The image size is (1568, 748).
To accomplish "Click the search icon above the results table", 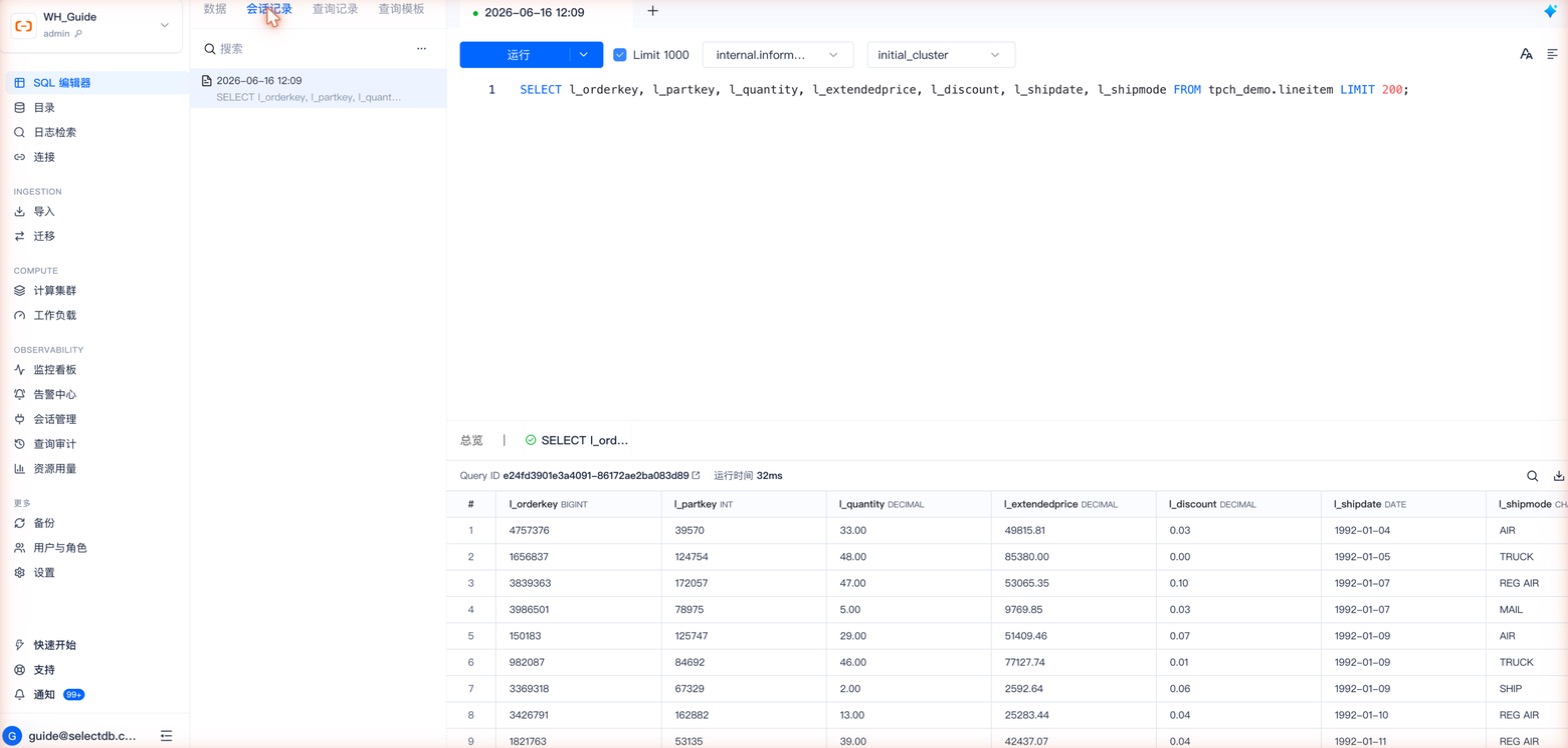I will (1532, 476).
